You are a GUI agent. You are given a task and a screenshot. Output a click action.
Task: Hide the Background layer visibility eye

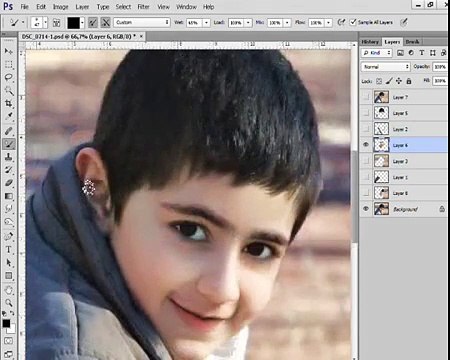pos(366,209)
